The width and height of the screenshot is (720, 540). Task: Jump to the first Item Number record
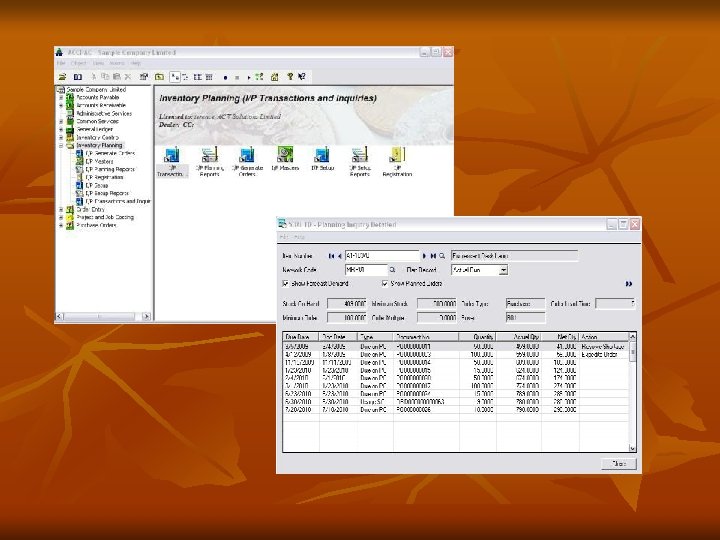[x=330, y=255]
